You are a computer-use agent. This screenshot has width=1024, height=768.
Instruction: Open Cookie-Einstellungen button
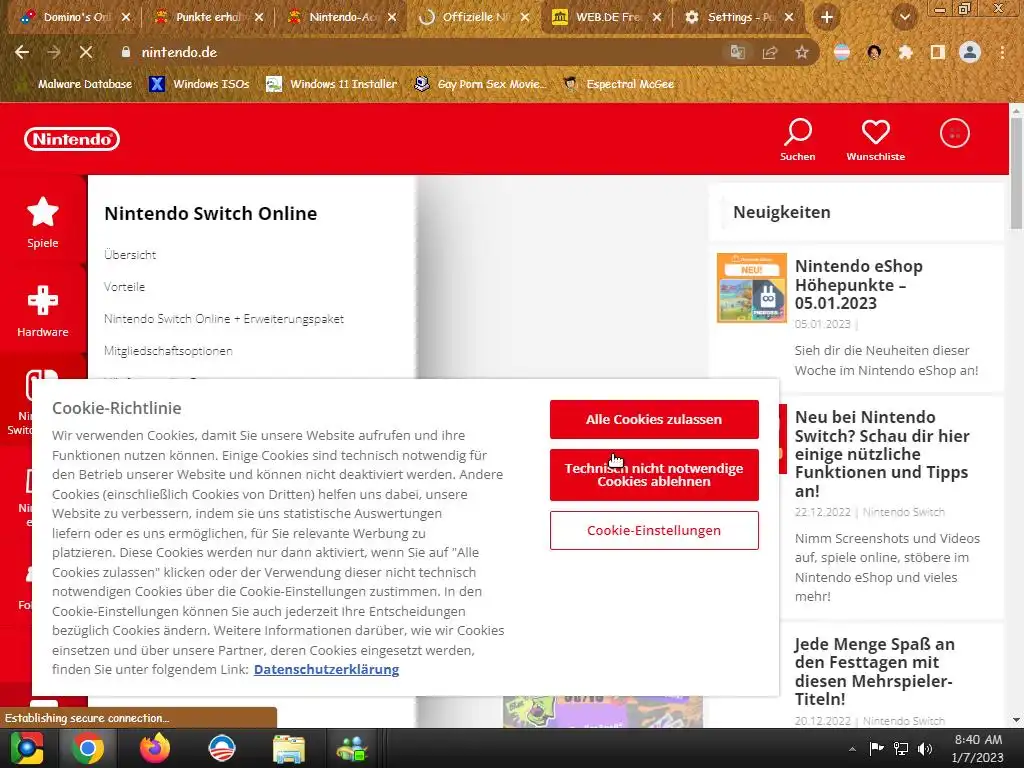pos(654,530)
